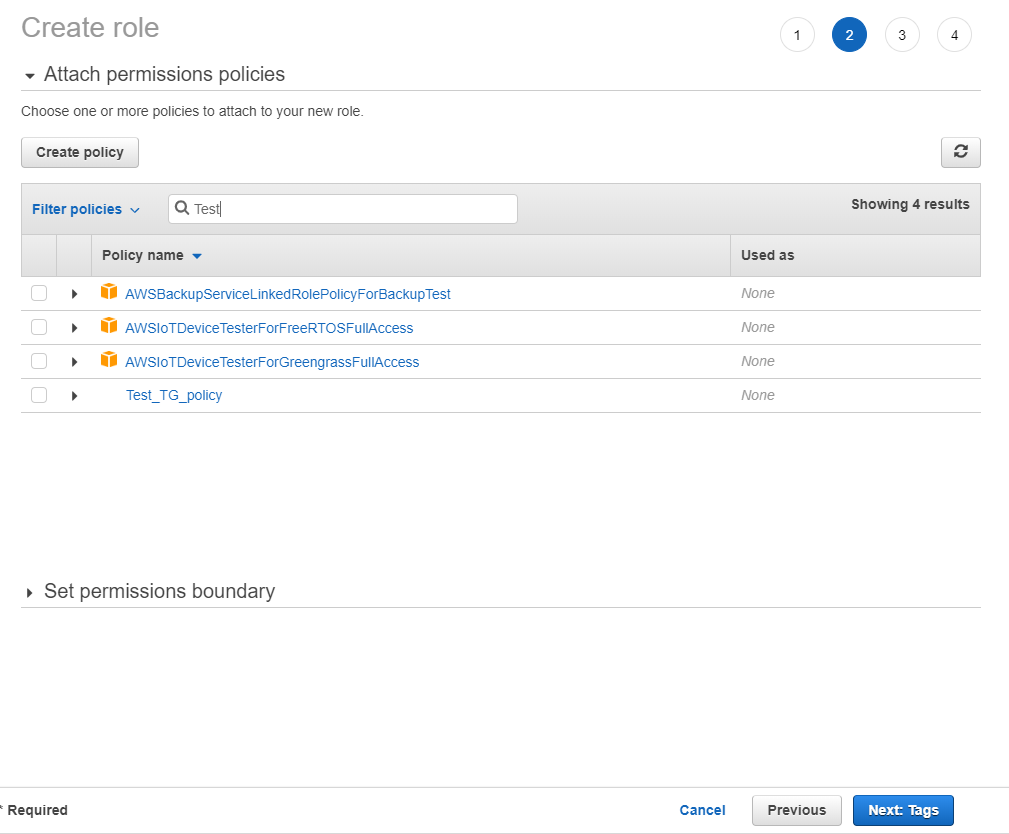This screenshot has width=1009, height=834.
Task: Expand details for AWSBackupServiceLinkedRolePolicyForBackupTest row
Action: [x=75, y=294]
